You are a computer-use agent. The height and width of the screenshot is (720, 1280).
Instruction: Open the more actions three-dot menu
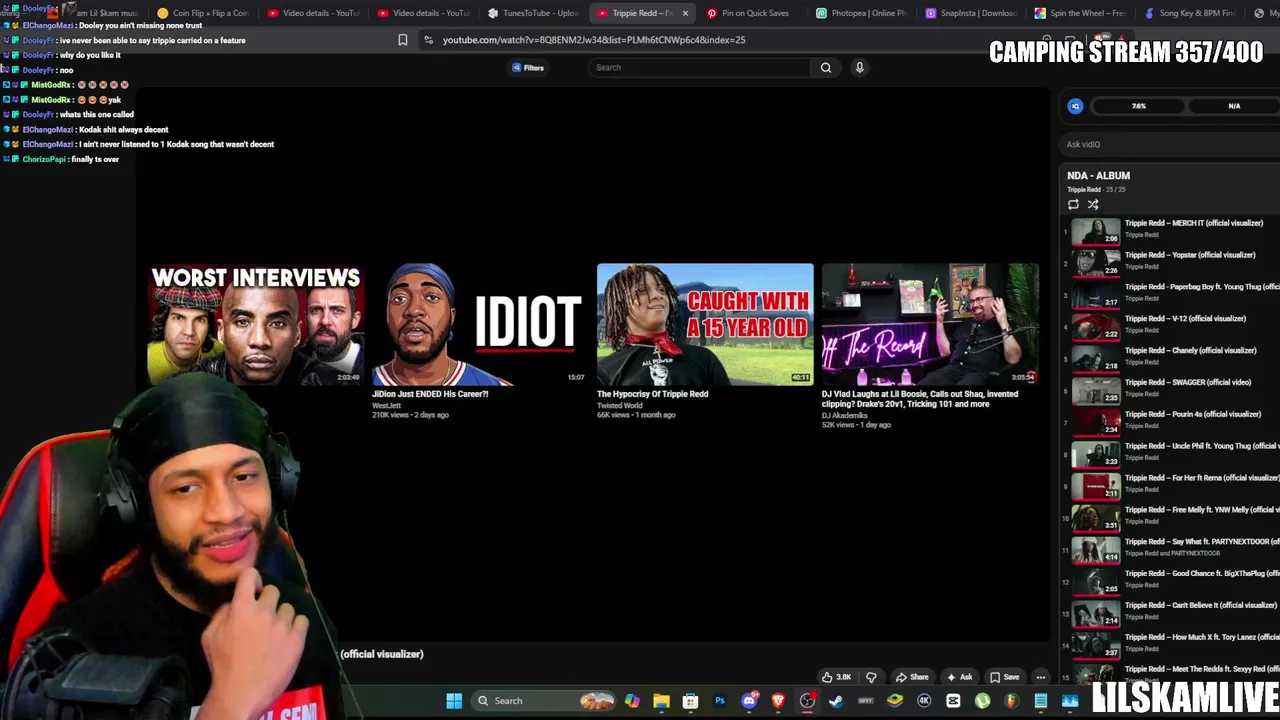(x=1040, y=677)
